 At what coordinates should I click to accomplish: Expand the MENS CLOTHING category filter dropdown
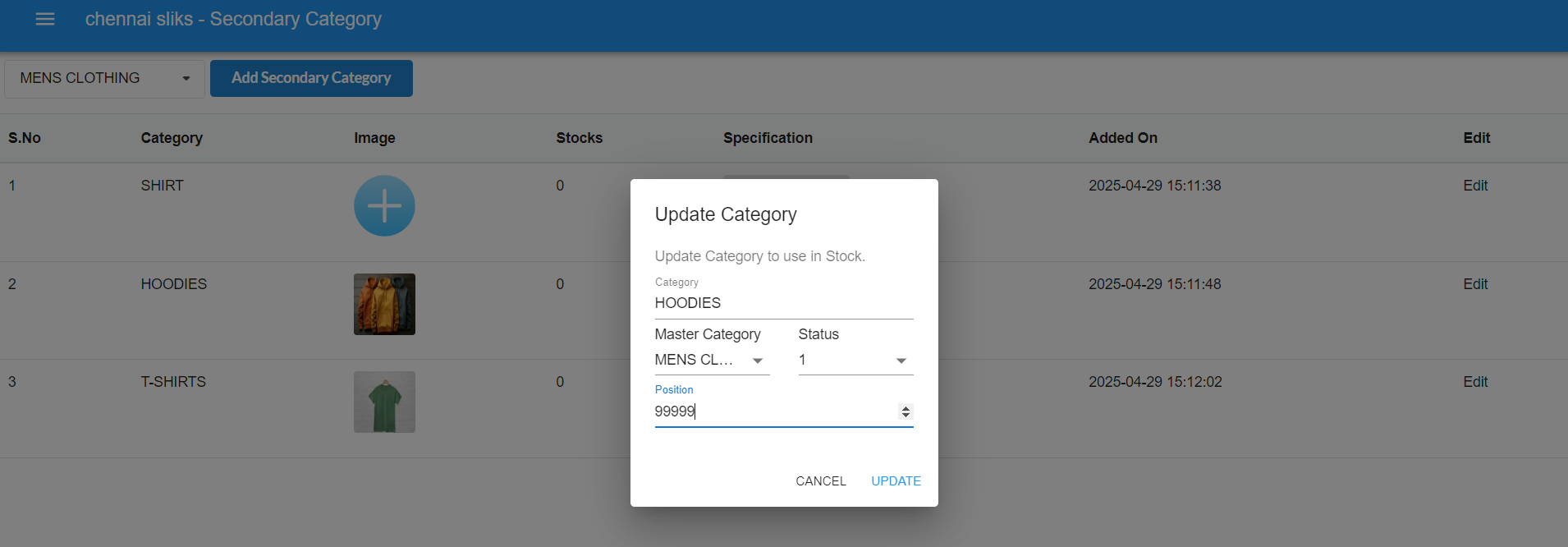pyautogui.click(x=104, y=79)
